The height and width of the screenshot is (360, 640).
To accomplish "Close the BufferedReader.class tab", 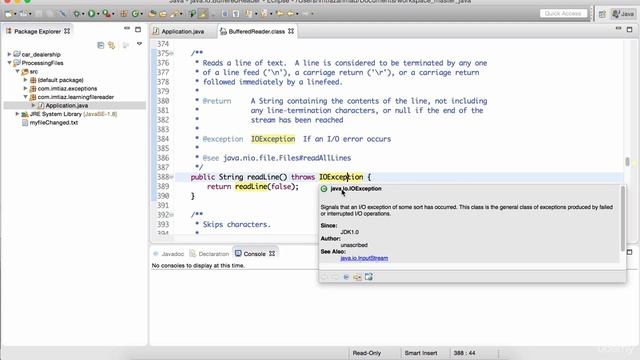I will 291,31.
